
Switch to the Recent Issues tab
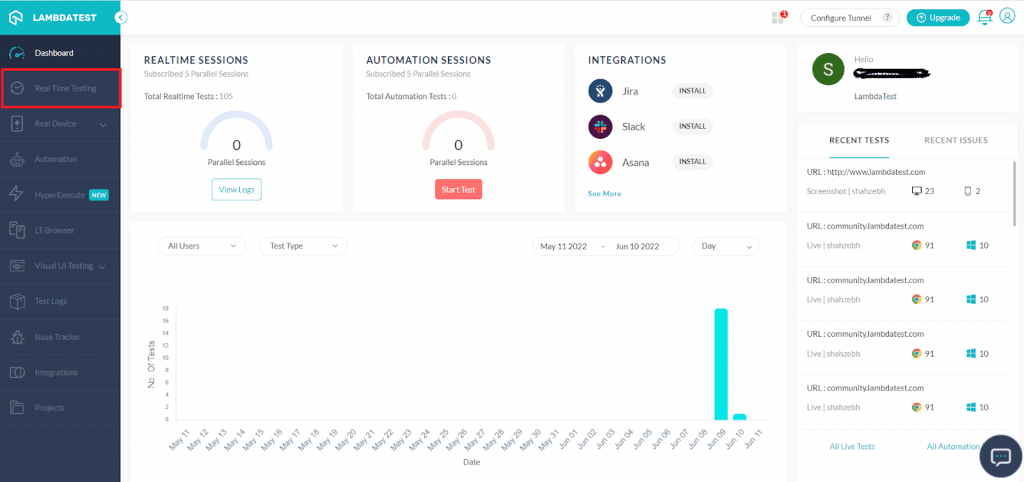[x=955, y=141]
